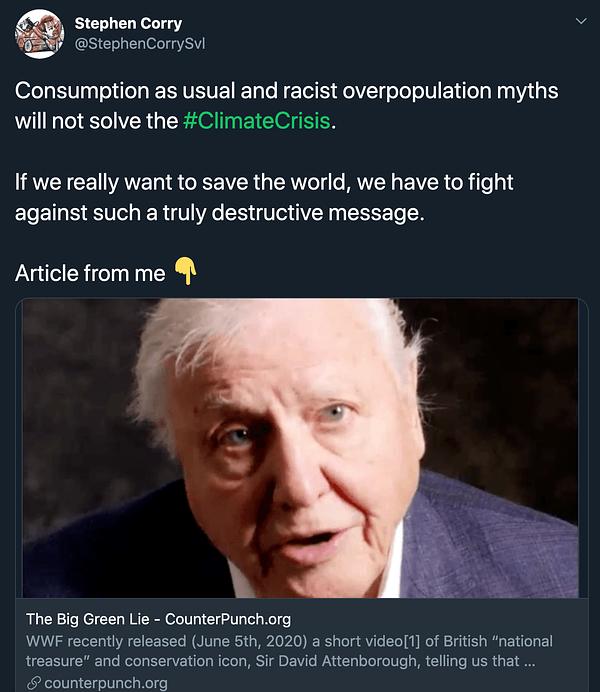This screenshot has height=692, width=600.
Task: Open the tweet options chevron menu
Action: tap(580, 22)
